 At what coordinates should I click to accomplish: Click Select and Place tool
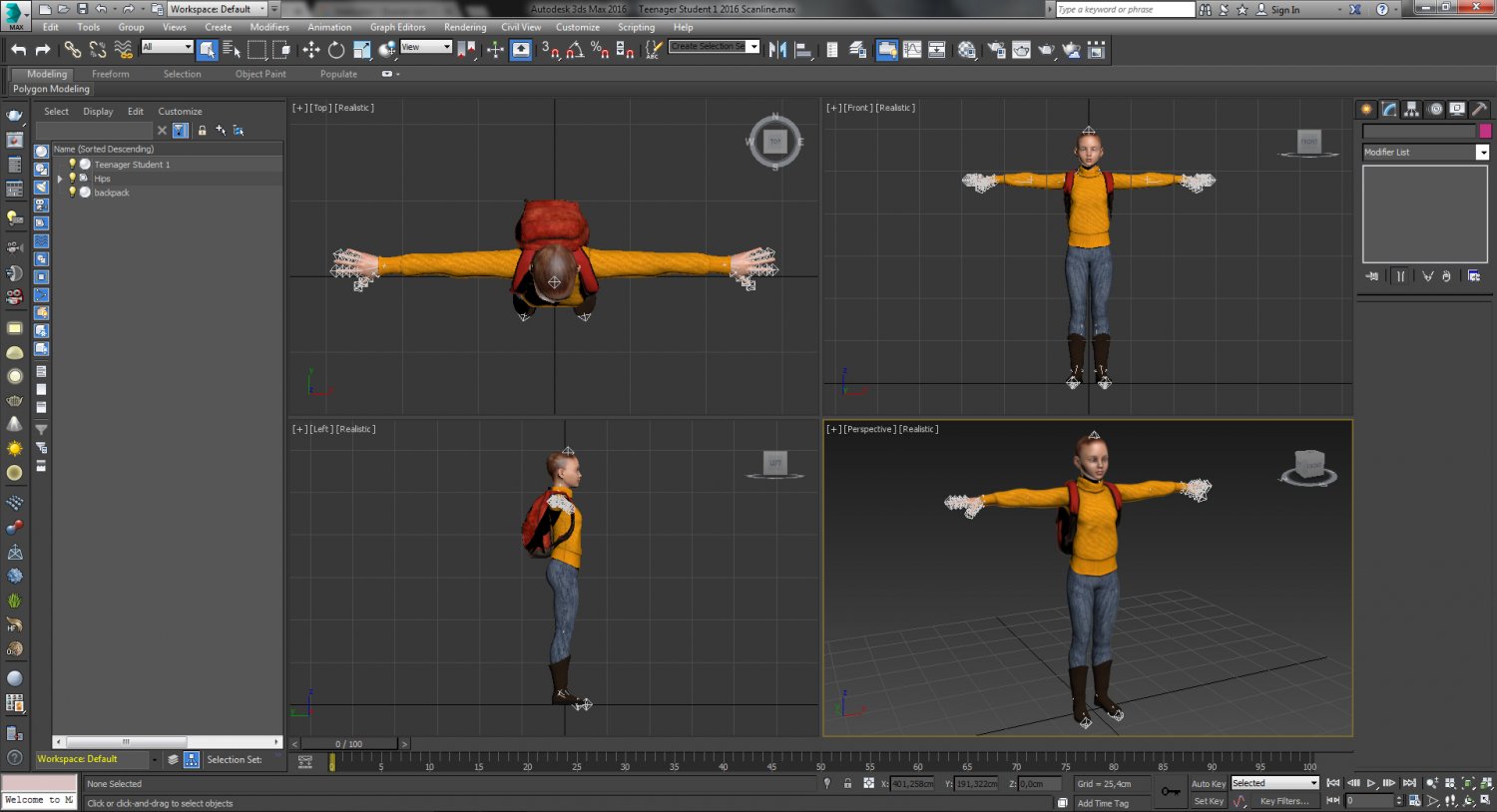[387, 49]
